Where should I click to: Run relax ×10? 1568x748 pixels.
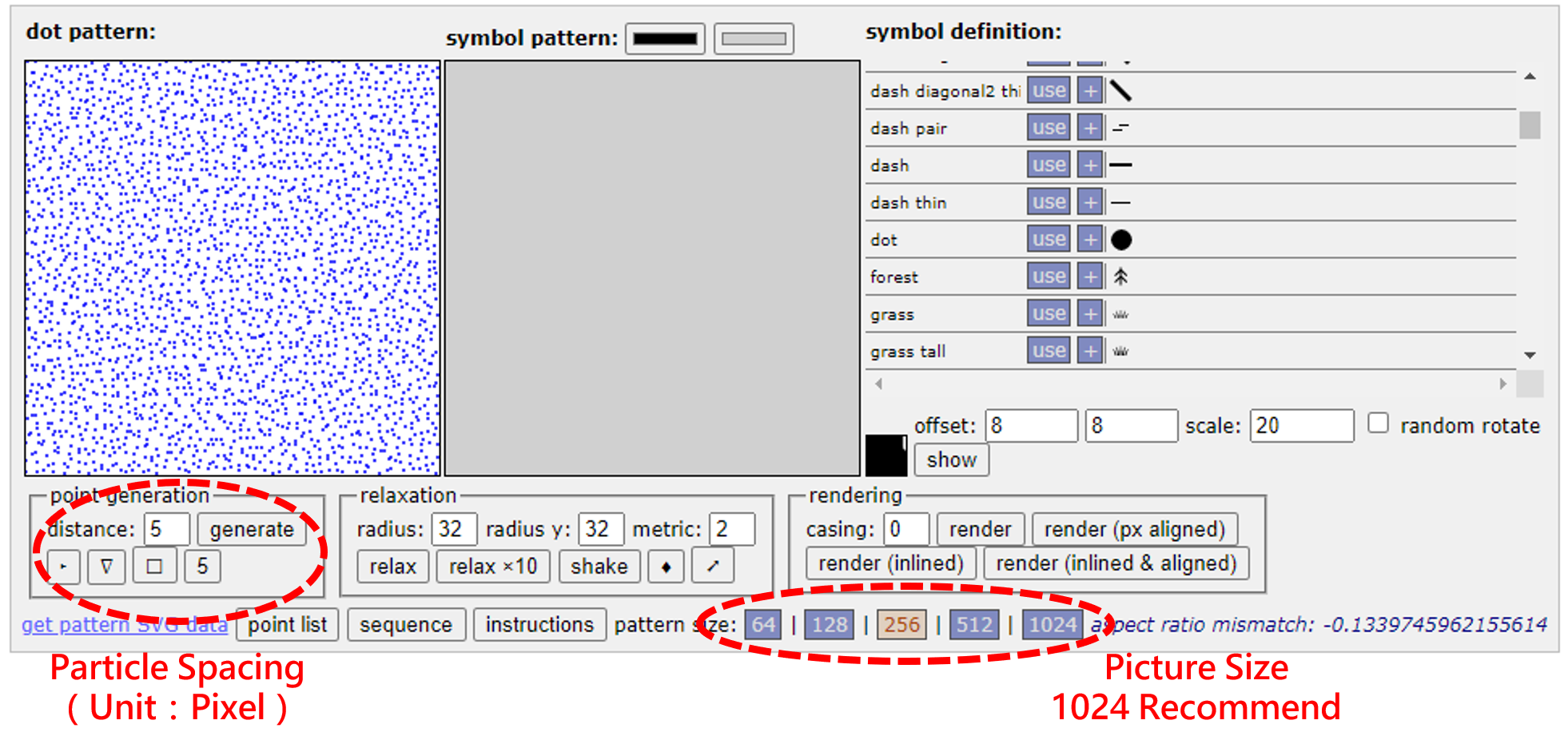(493, 567)
